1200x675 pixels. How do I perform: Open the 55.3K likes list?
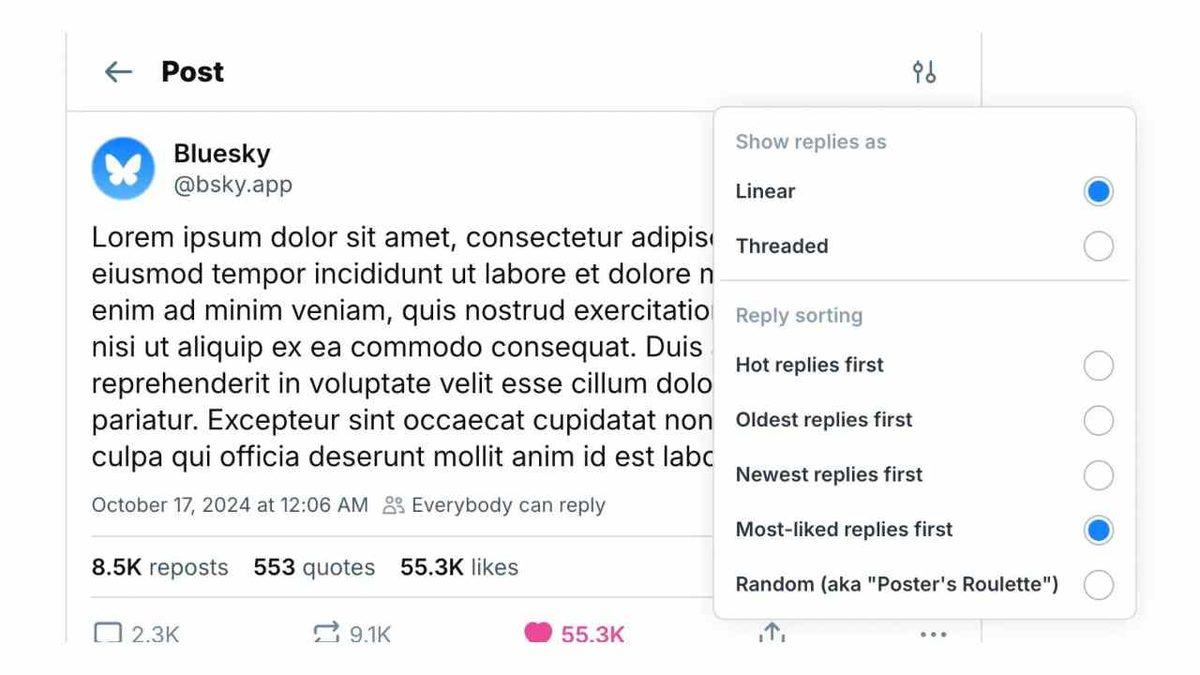coord(459,568)
